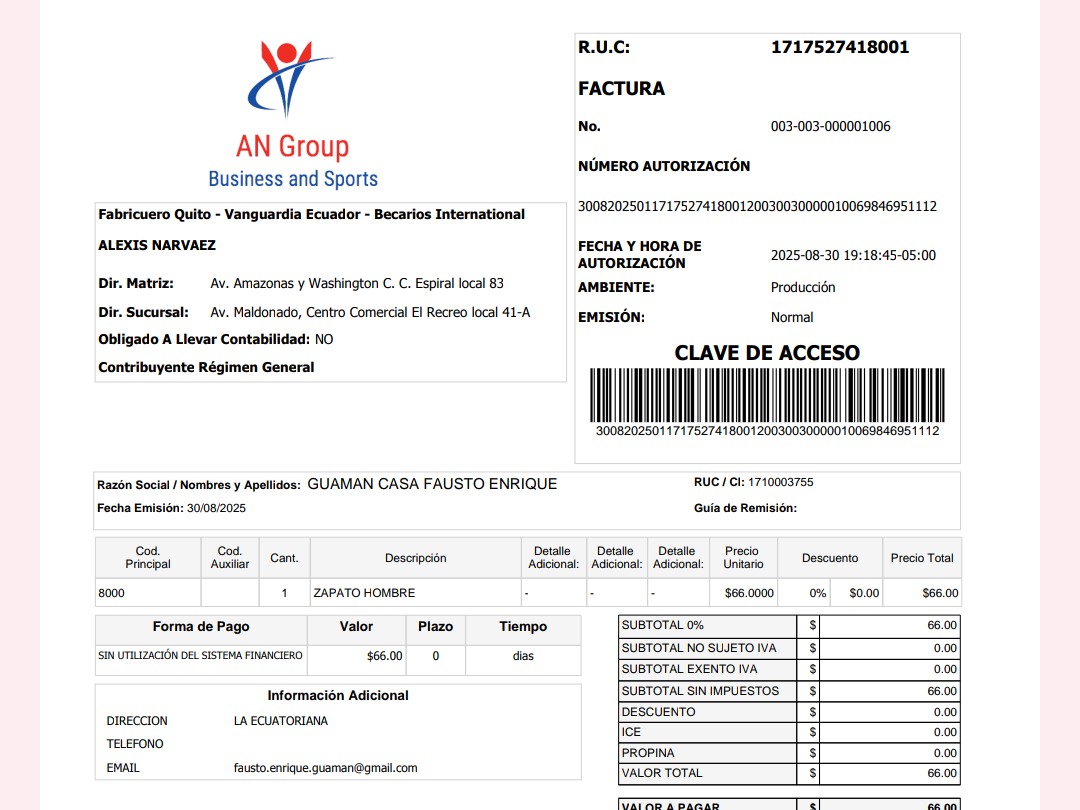Click the DIRECCION label

[136, 721]
